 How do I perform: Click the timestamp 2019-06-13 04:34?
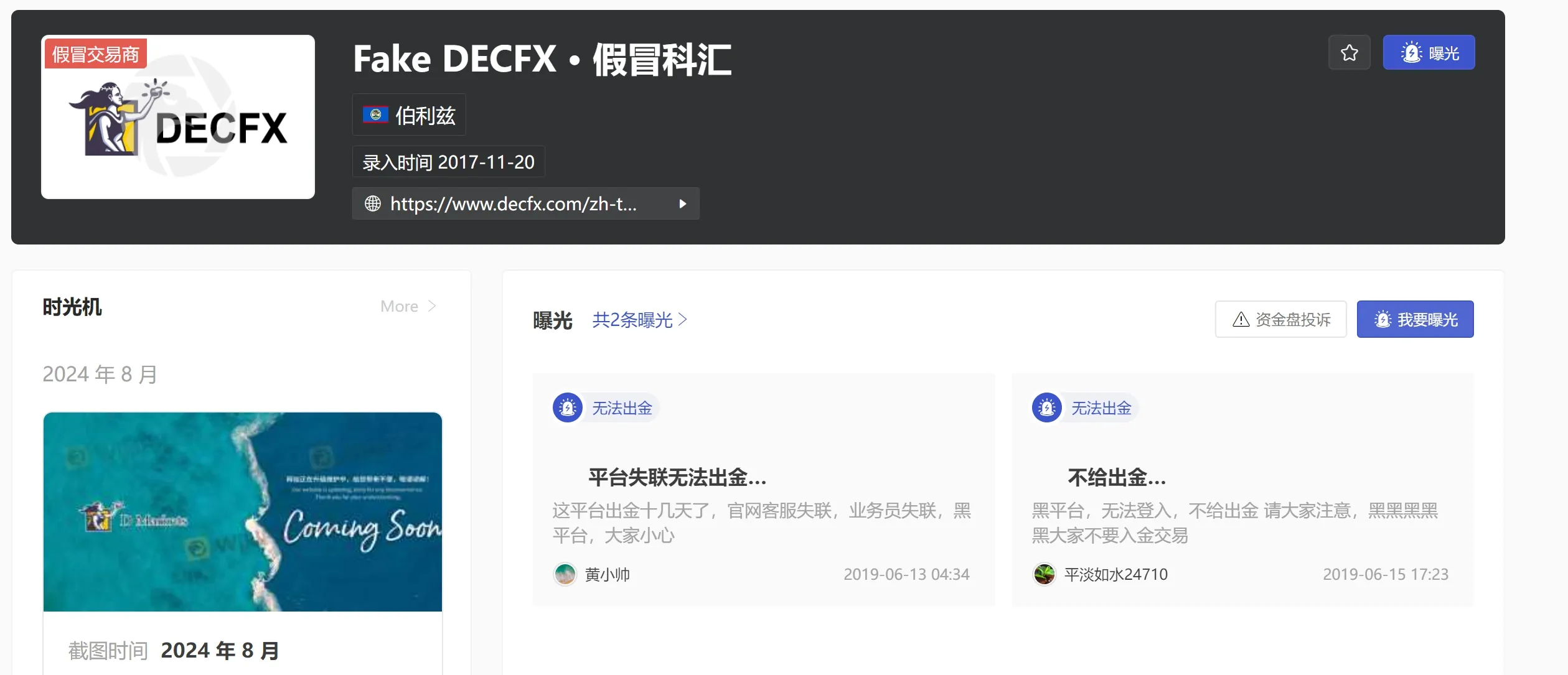[906, 575]
